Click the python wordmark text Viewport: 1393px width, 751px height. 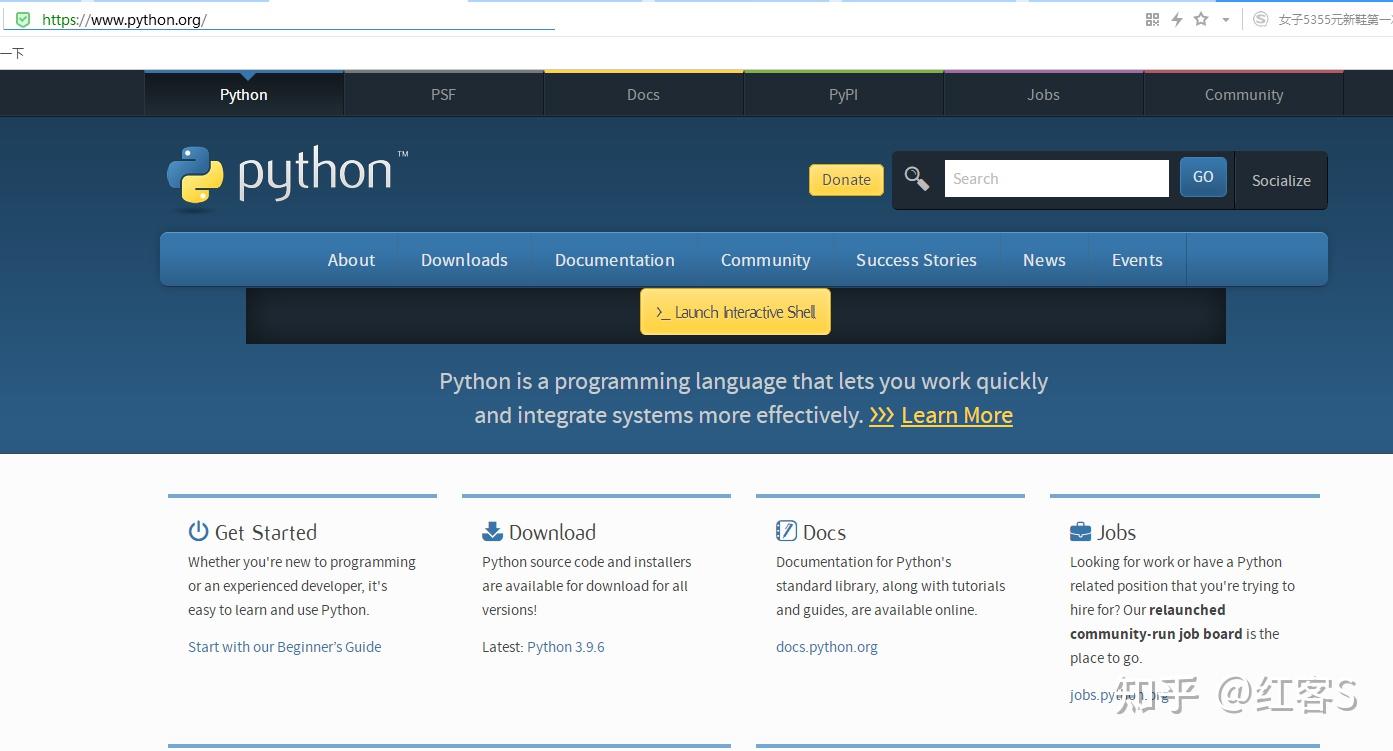[x=315, y=174]
